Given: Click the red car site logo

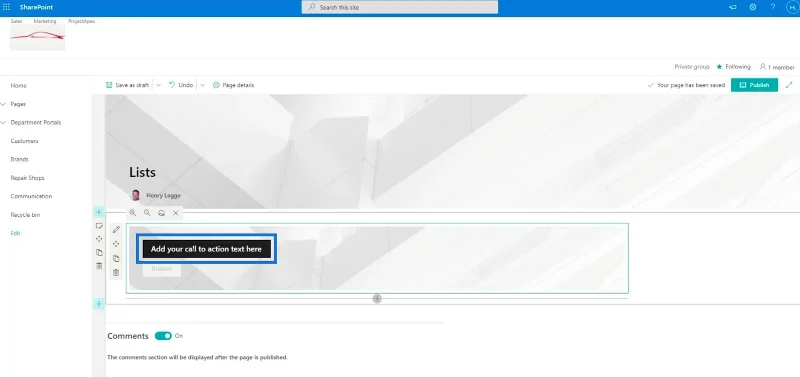Looking at the screenshot, I should pyautogui.click(x=37, y=37).
